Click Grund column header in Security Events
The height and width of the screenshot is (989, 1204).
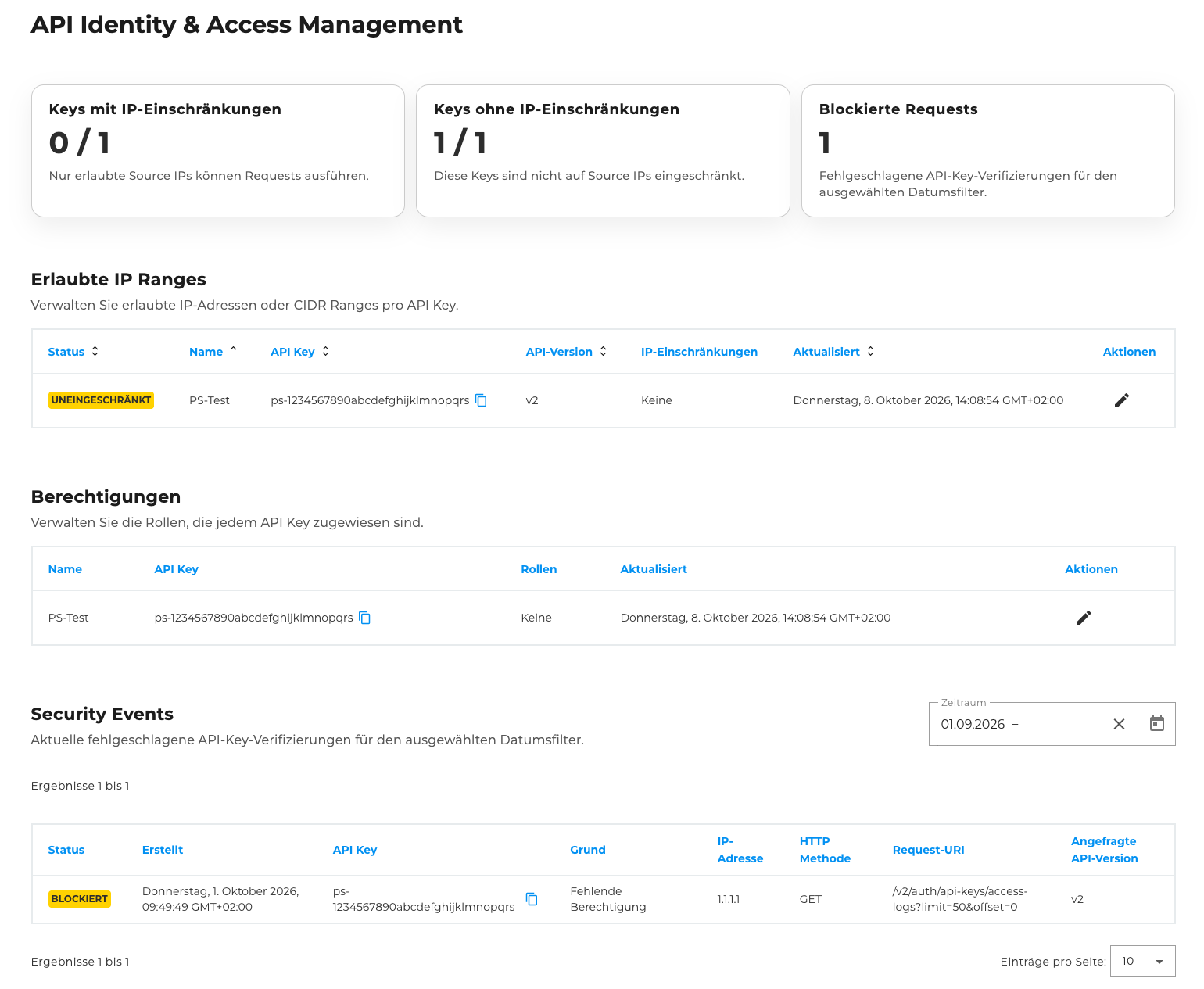588,850
